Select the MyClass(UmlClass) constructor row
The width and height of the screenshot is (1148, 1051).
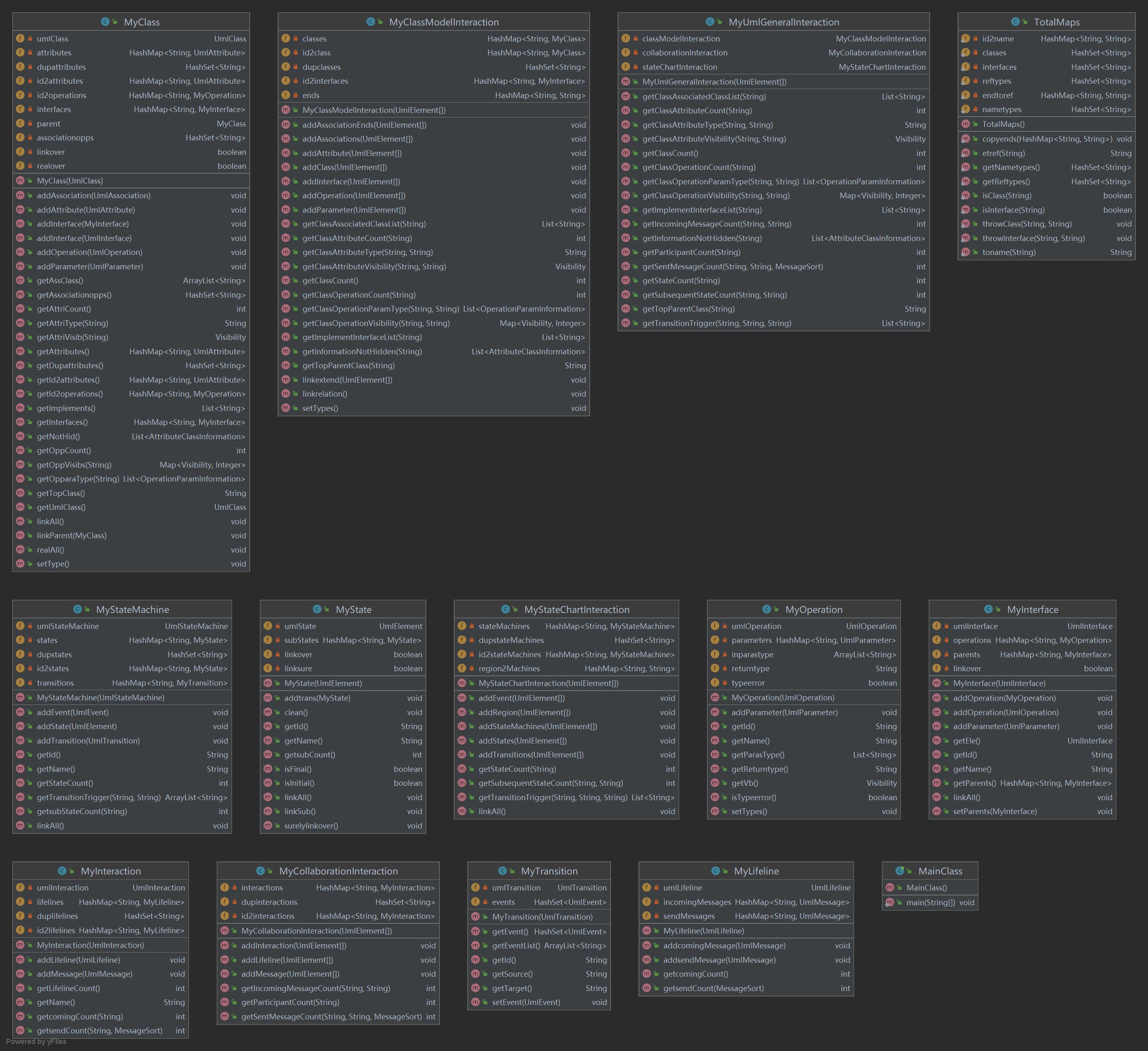131,181
